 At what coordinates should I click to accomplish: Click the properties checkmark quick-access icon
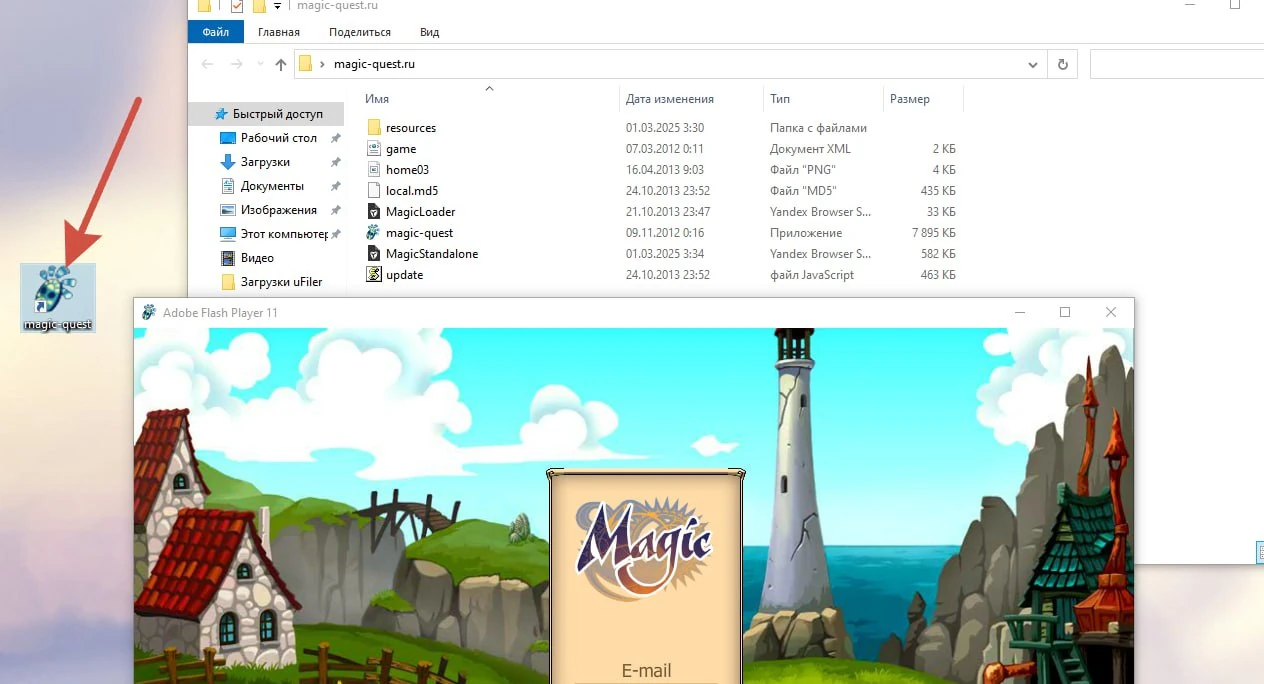tap(237, 6)
